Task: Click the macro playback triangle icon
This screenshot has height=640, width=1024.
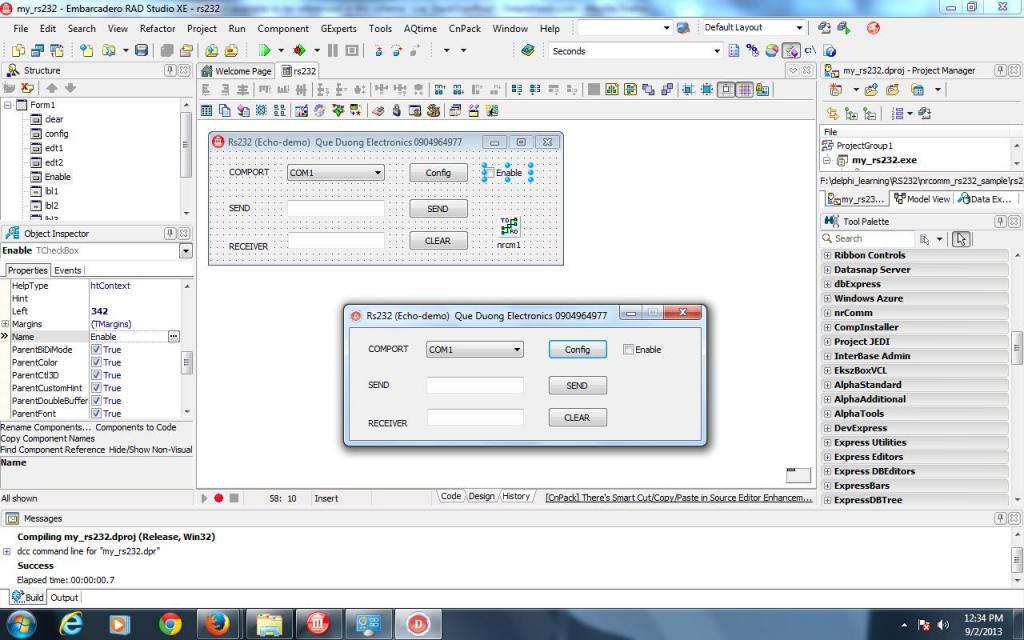Action: (x=204, y=498)
